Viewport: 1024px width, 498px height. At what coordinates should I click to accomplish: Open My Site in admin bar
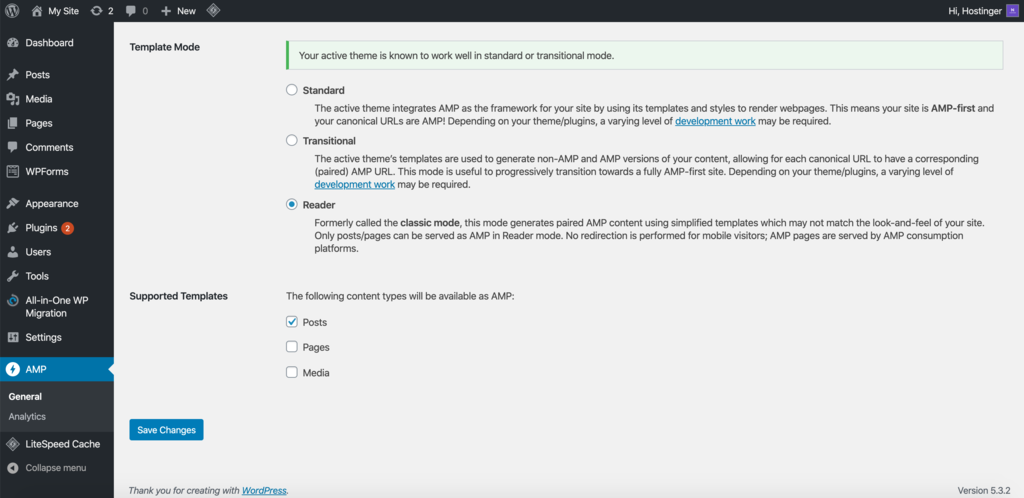coord(57,10)
